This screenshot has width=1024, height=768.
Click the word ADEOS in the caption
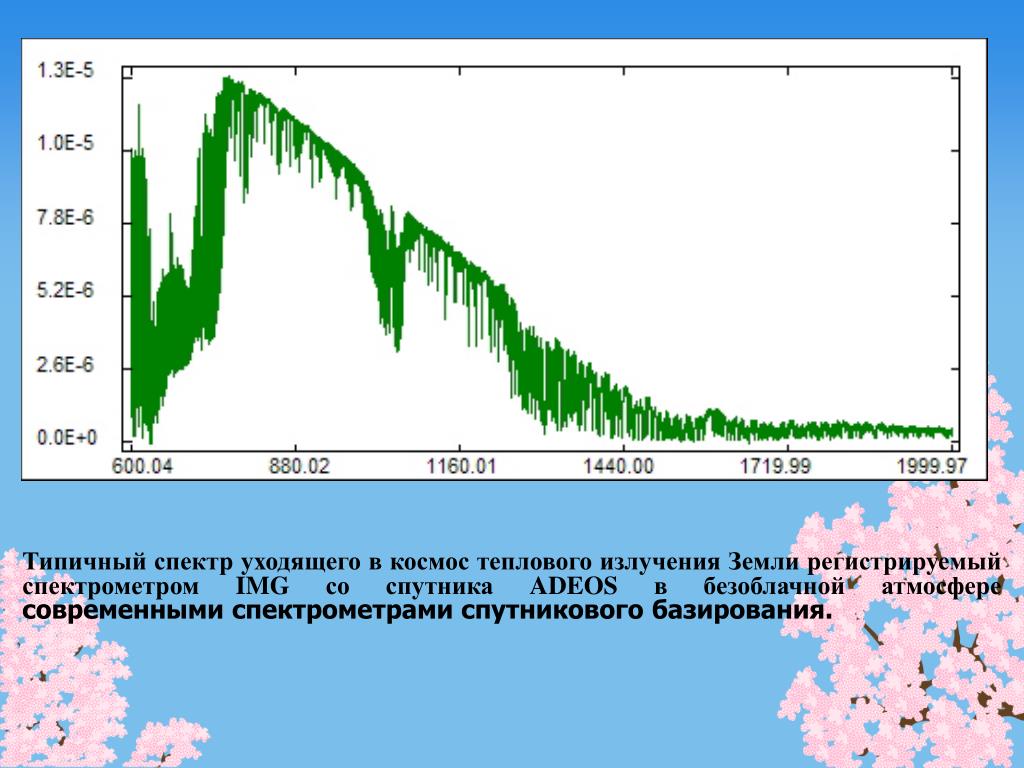pos(573,586)
